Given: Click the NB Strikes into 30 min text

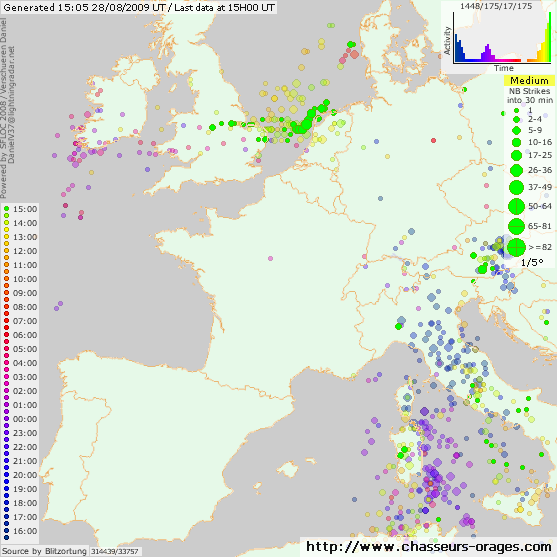Looking at the screenshot, I should coord(530,96).
